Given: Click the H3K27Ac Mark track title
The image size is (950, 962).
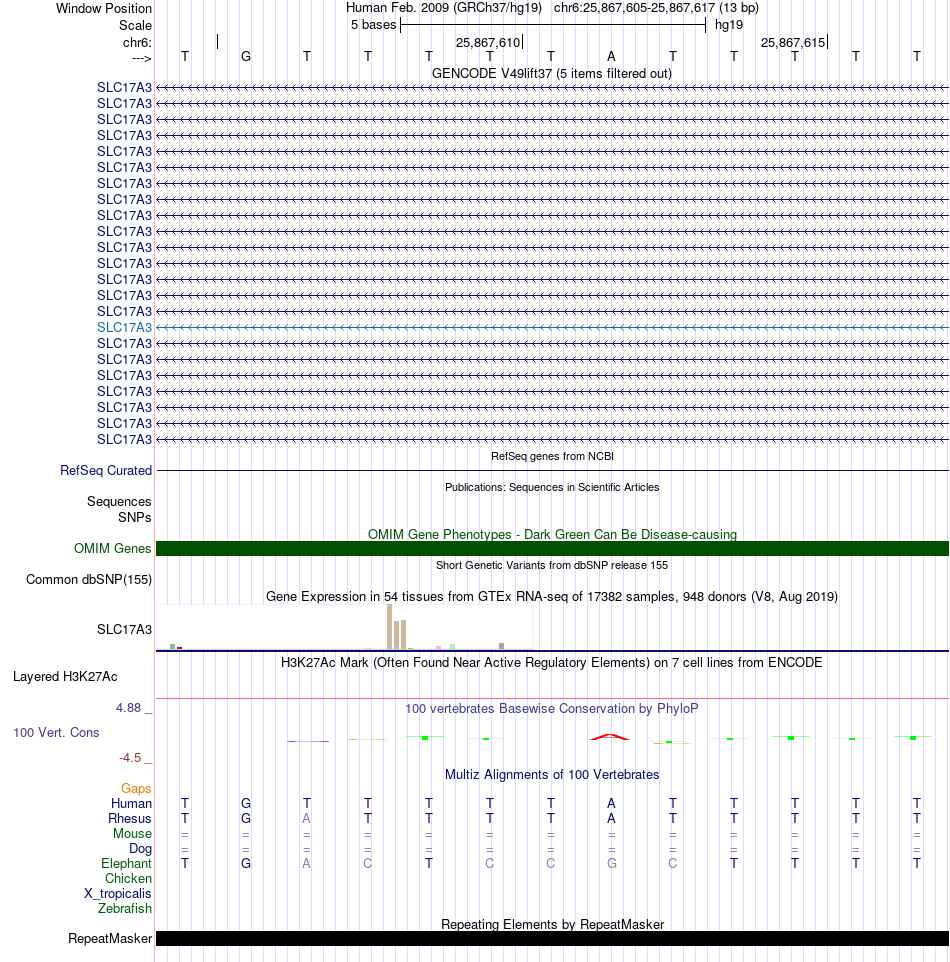Looking at the screenshot, I should click(x=552, y=663).
